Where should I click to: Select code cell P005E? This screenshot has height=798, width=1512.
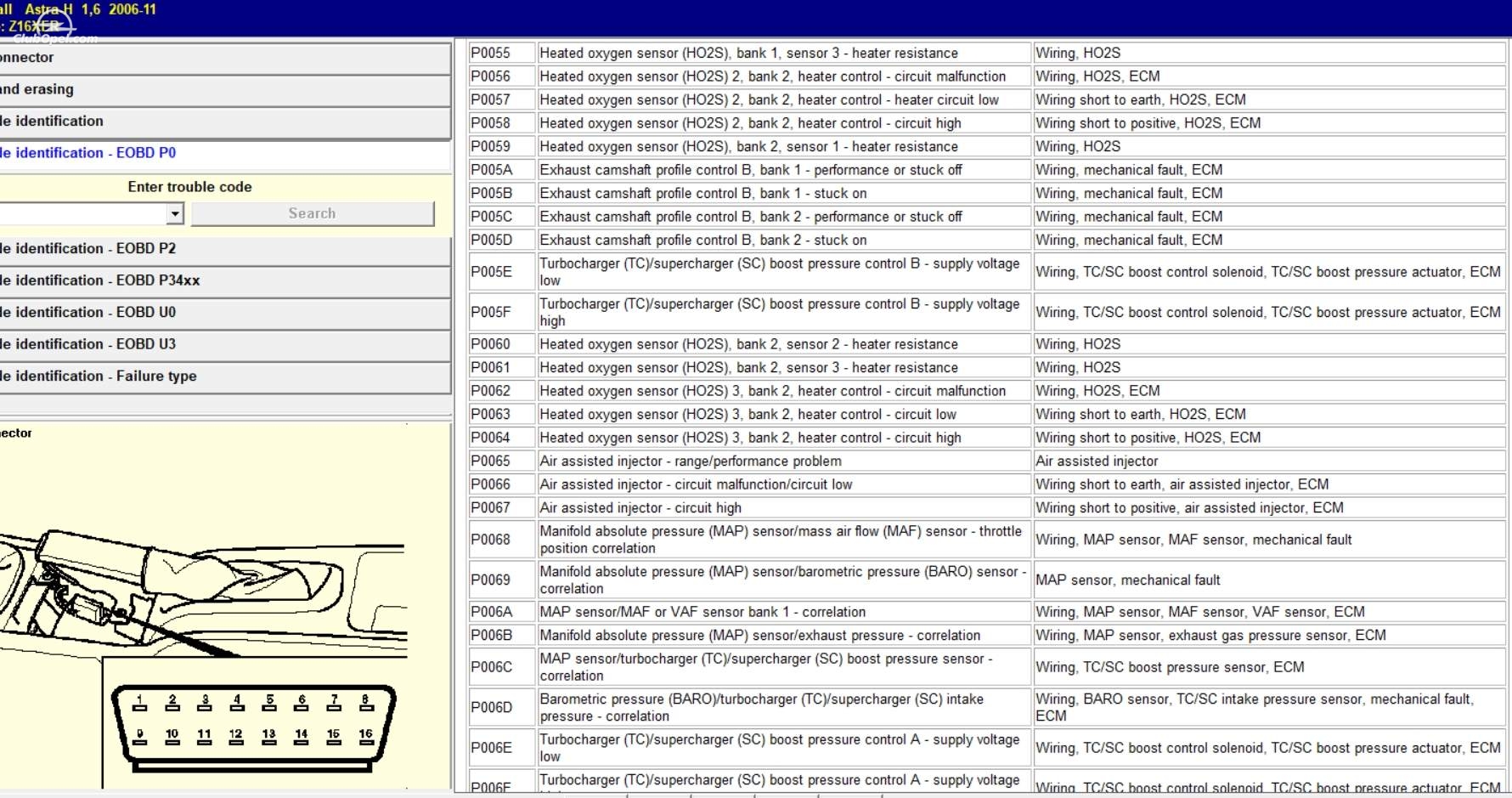[502, 272]
